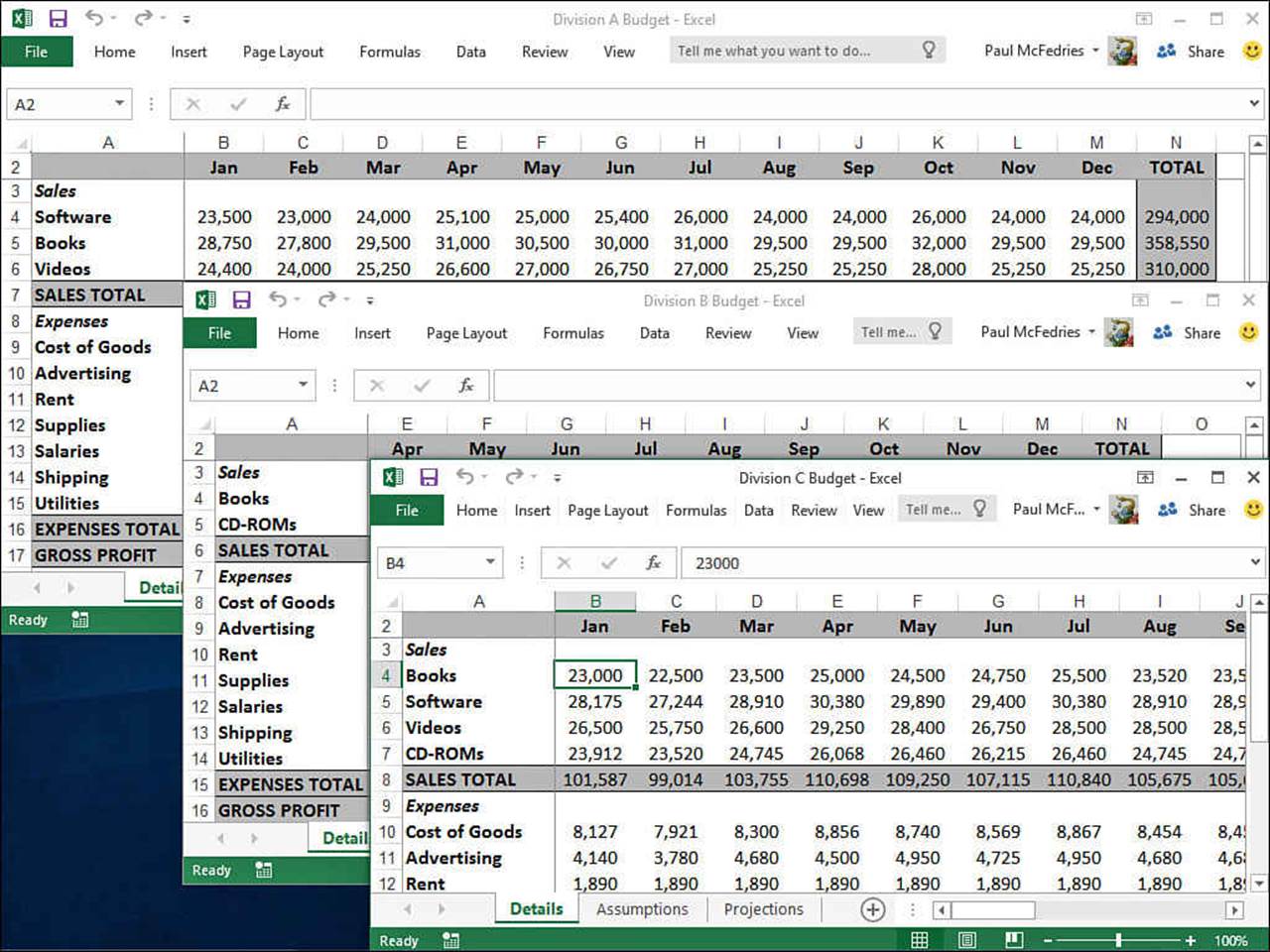The image size is (1270, 952).
Task: Click the macro record icon in Division B status bar
Action: (x=264, y=870)
